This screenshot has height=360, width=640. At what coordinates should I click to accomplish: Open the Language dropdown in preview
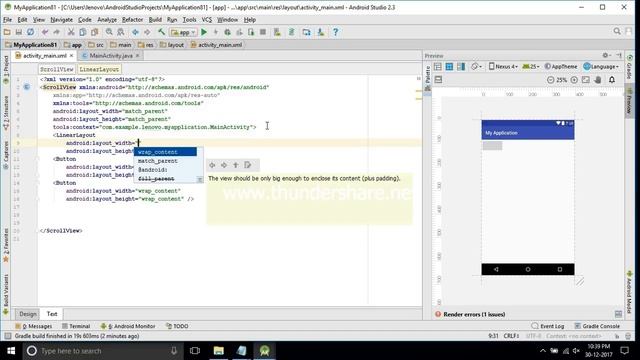pyautogui.click(x=601, y=67)
